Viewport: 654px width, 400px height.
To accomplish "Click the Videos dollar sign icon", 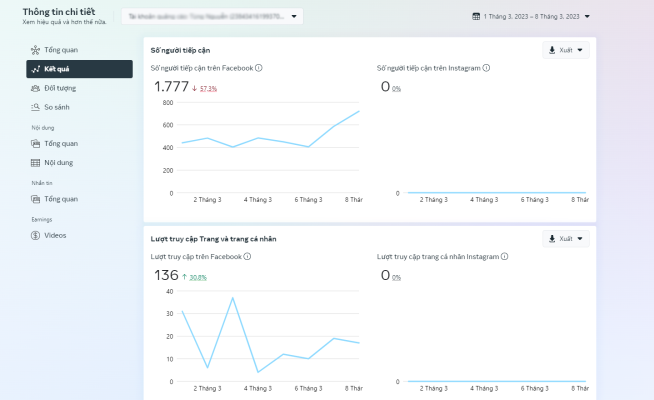I will [36, 235].
